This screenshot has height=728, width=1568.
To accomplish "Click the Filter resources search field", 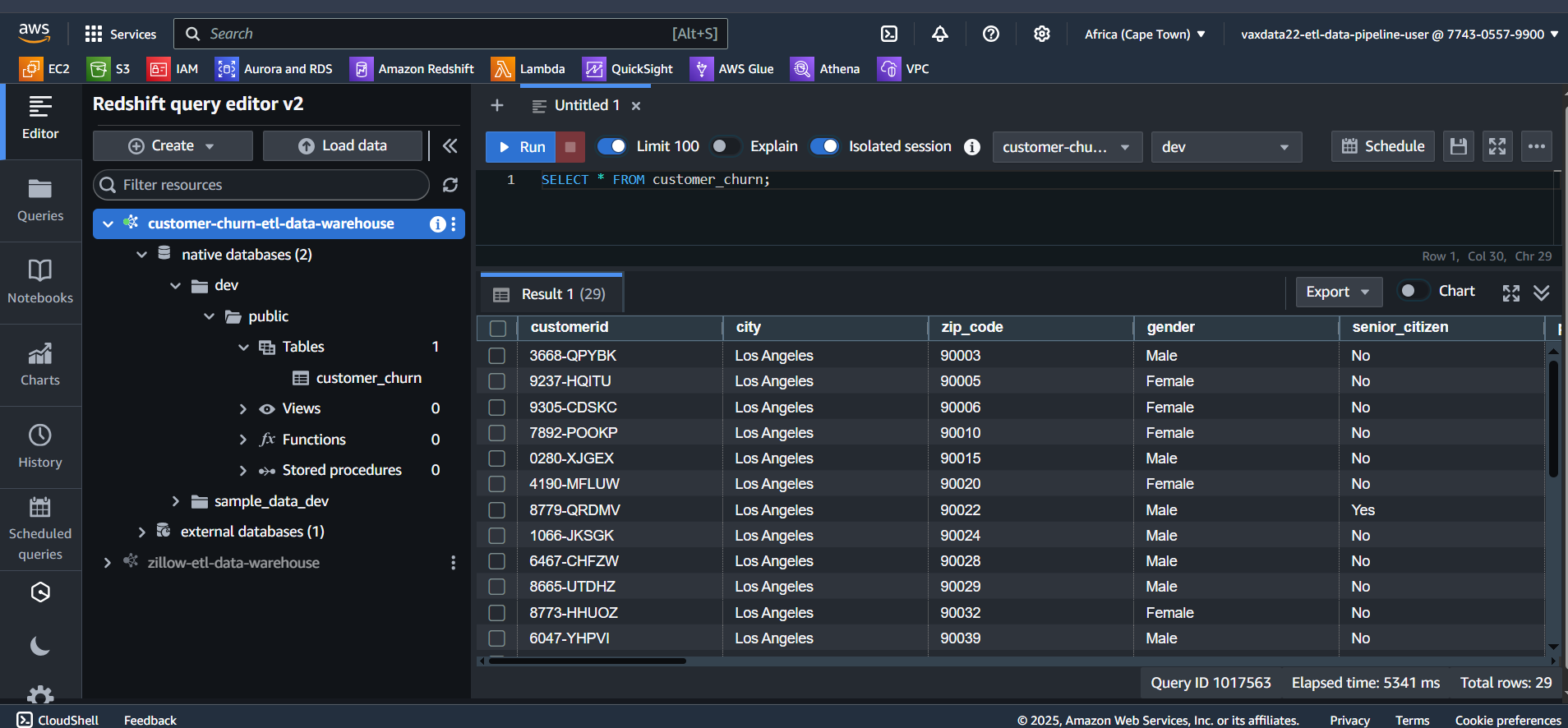I will (x=261, y=185).
